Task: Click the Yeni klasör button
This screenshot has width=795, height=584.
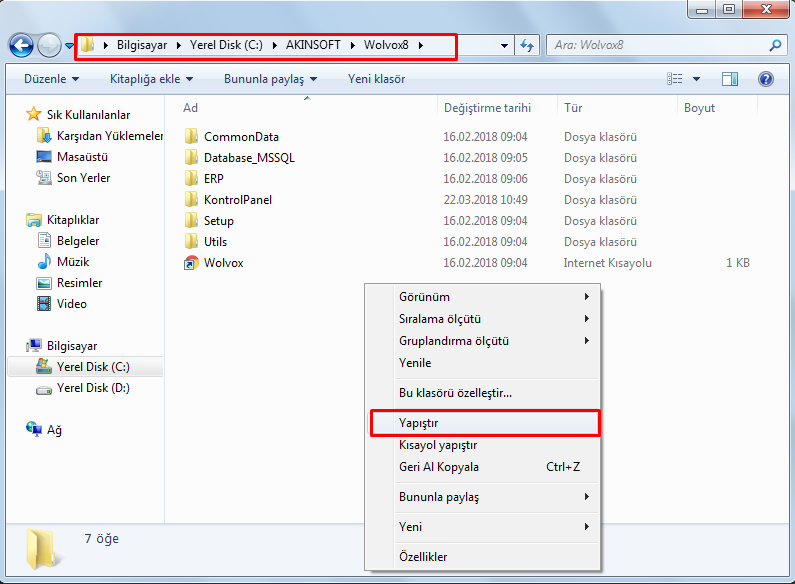Action: (376, 79)
